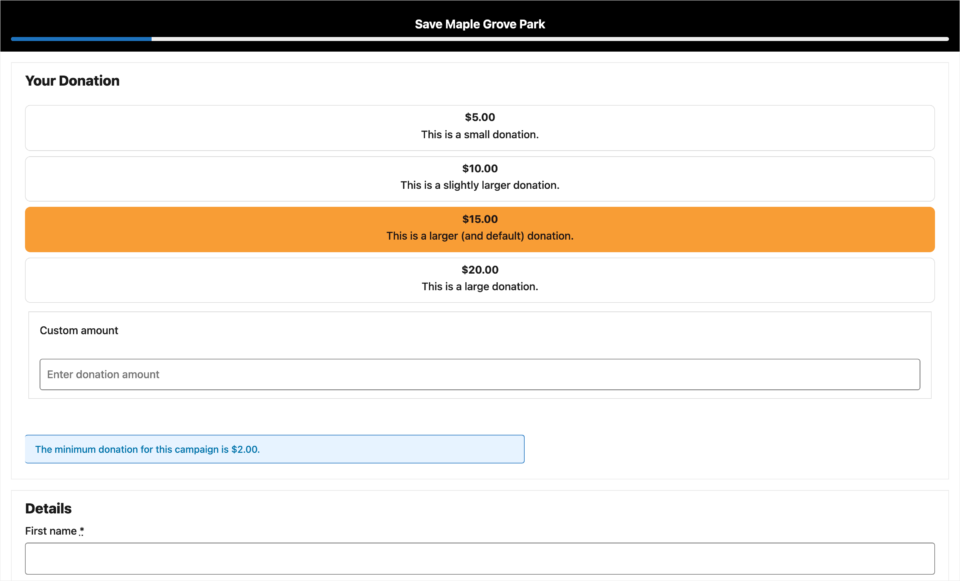The image size is (960, 581).
Task: Click the Custom amount label
Action: tap(79, 331)
